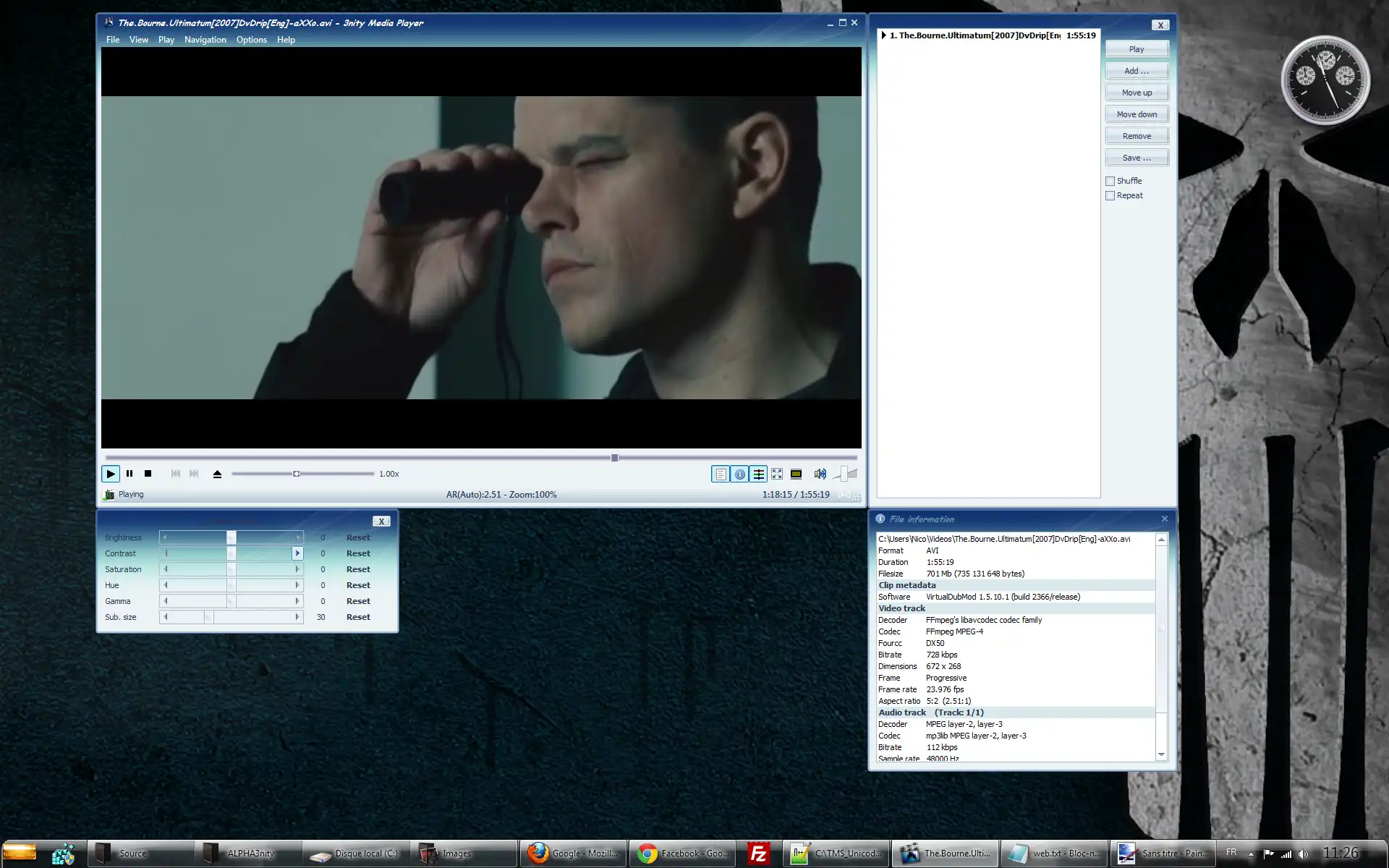1389x868 pixels.
Task: Enable the Repeat checkbox in playlist
Action: click(1110, 194)
